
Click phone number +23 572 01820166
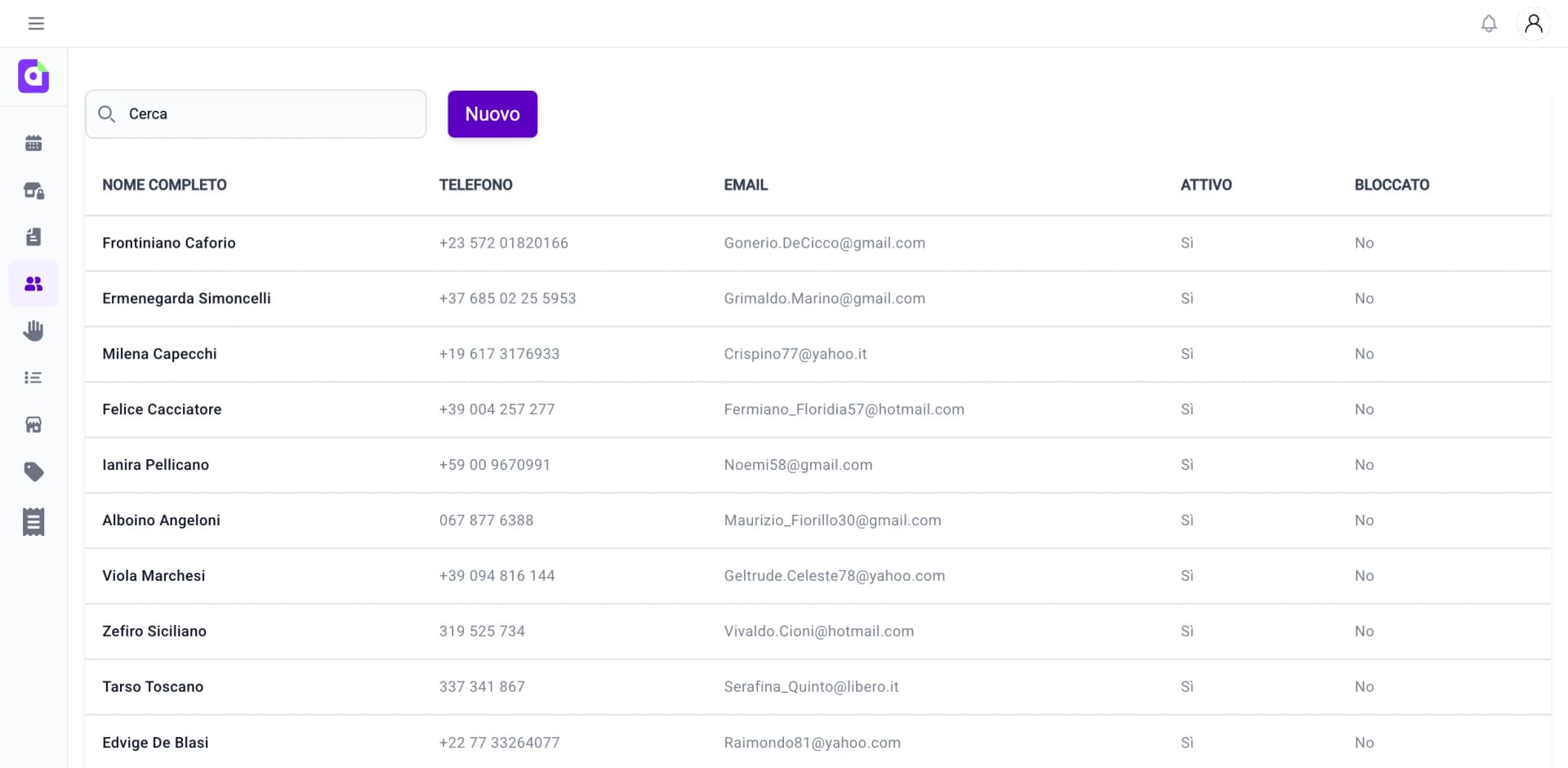[x=503, y=243]
